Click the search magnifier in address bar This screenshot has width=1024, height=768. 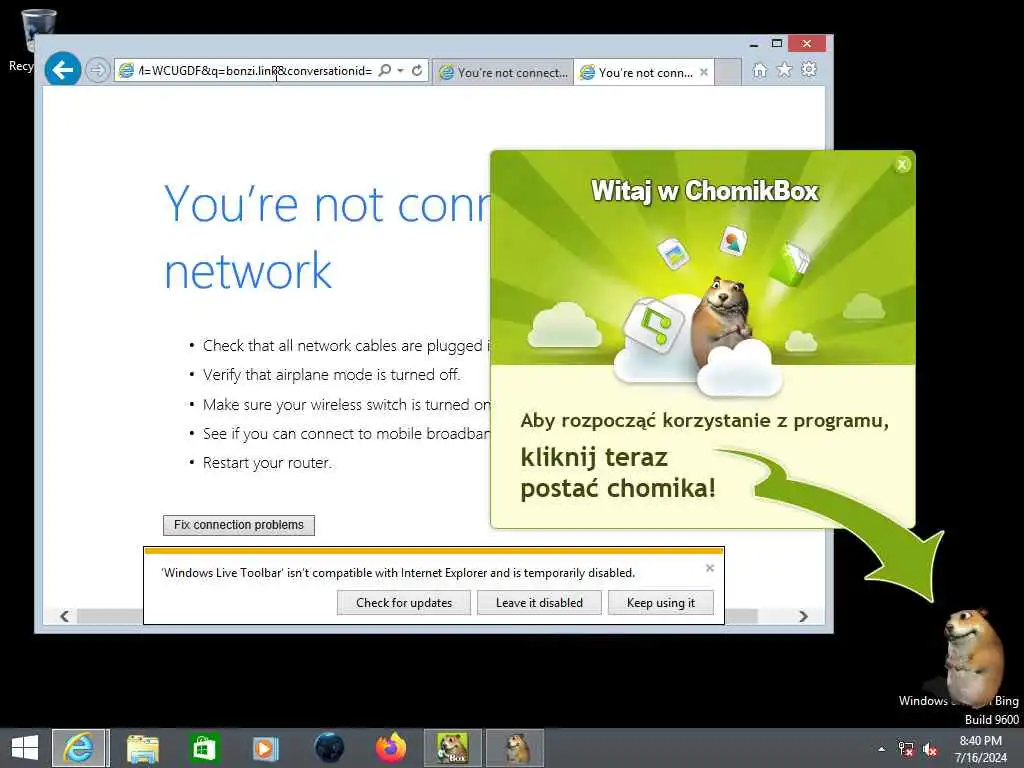[x=385, y=70]
